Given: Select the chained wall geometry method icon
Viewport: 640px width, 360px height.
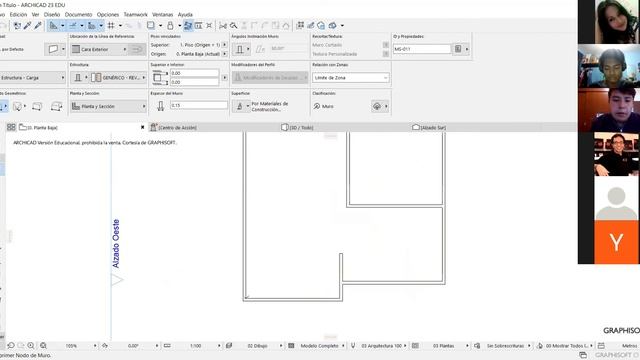Looking at the screenshot, I should pyautogui.click(x=17, y=107).
